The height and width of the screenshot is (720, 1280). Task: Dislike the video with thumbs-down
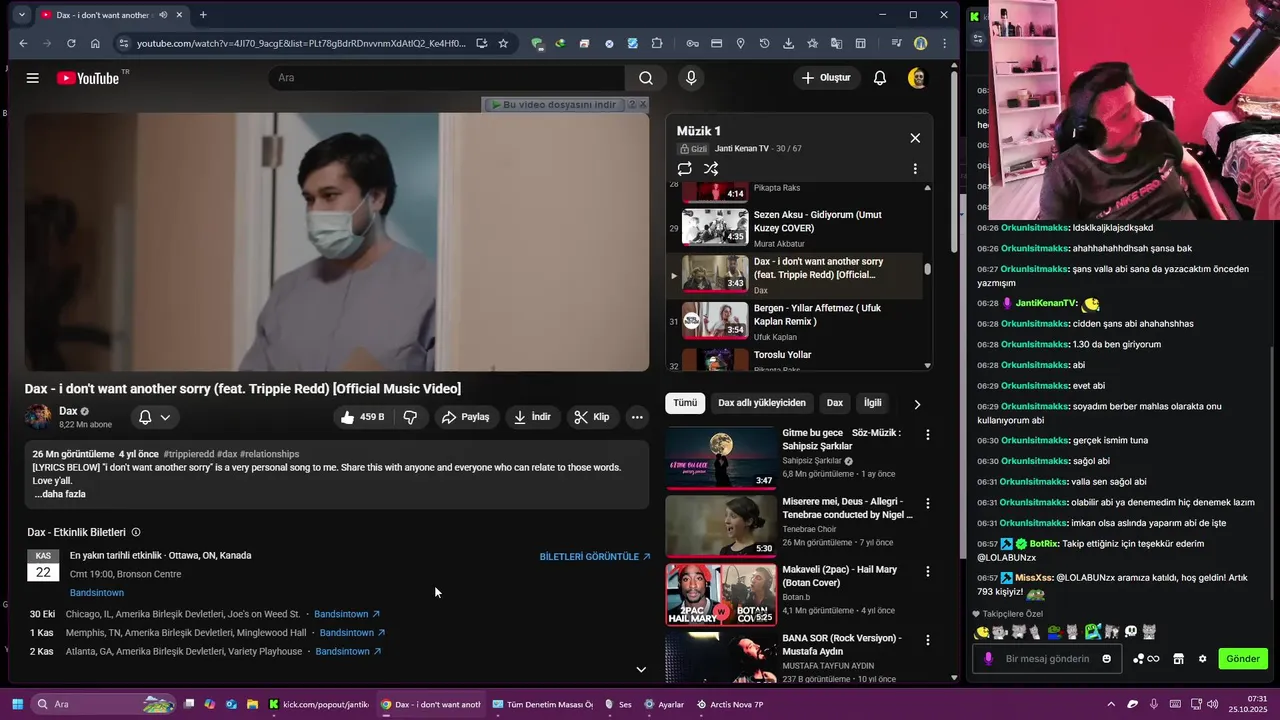pyautogui.click(x=410, y=417)
